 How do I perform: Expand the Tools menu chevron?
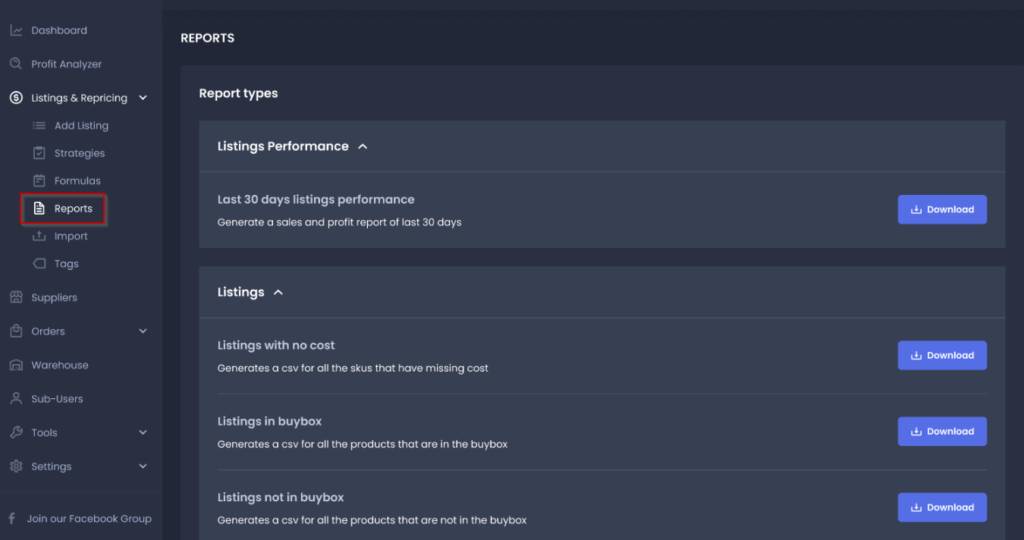pyautogui.click(x=143, y=432)
